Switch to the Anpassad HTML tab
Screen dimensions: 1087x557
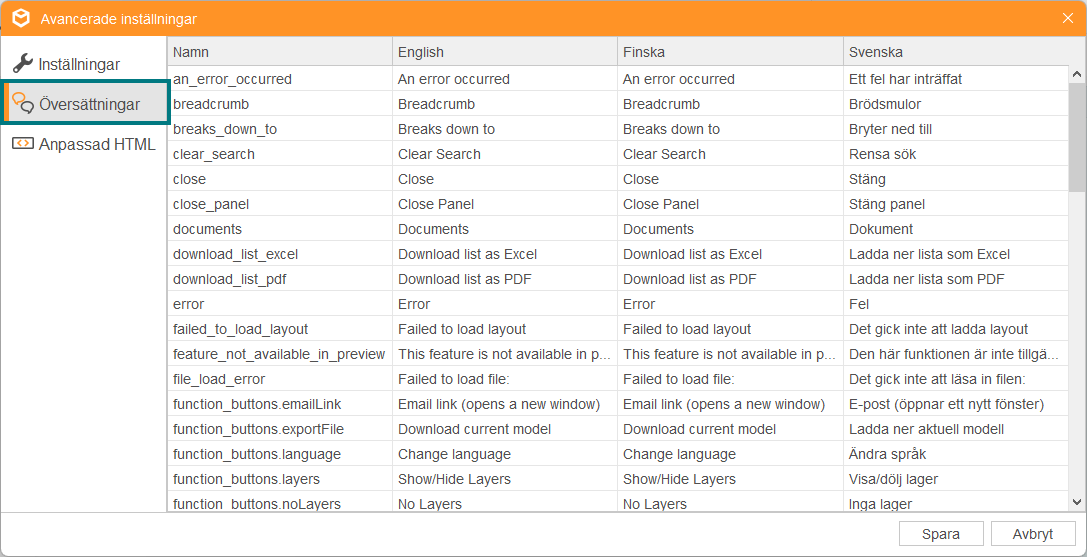click(83, 144)
